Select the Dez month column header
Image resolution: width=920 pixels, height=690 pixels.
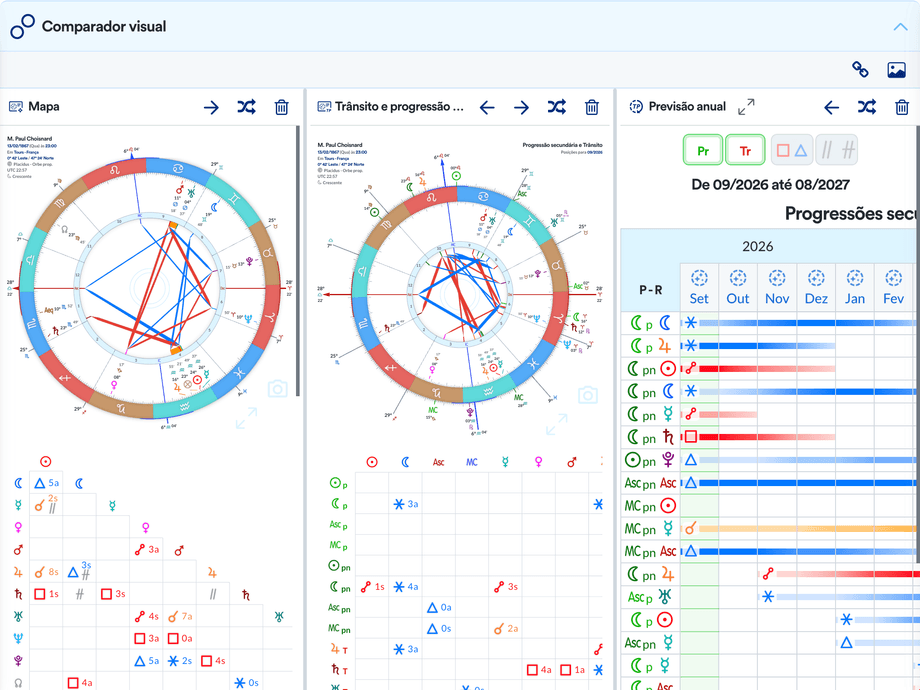tap(816, 288)
